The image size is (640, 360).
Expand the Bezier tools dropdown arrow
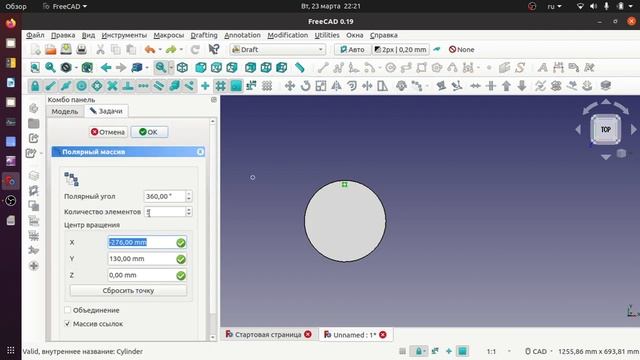click(479, 67)
